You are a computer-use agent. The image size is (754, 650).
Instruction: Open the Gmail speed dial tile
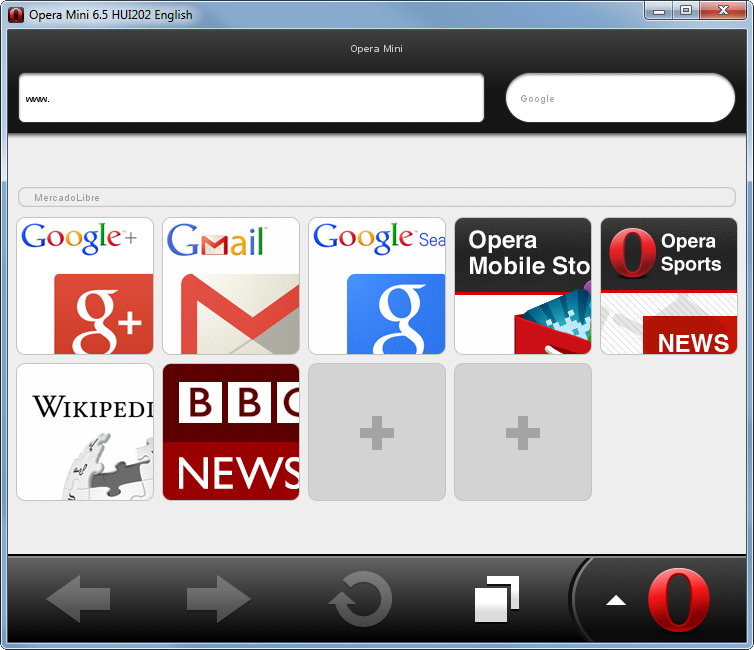(231, 286)
